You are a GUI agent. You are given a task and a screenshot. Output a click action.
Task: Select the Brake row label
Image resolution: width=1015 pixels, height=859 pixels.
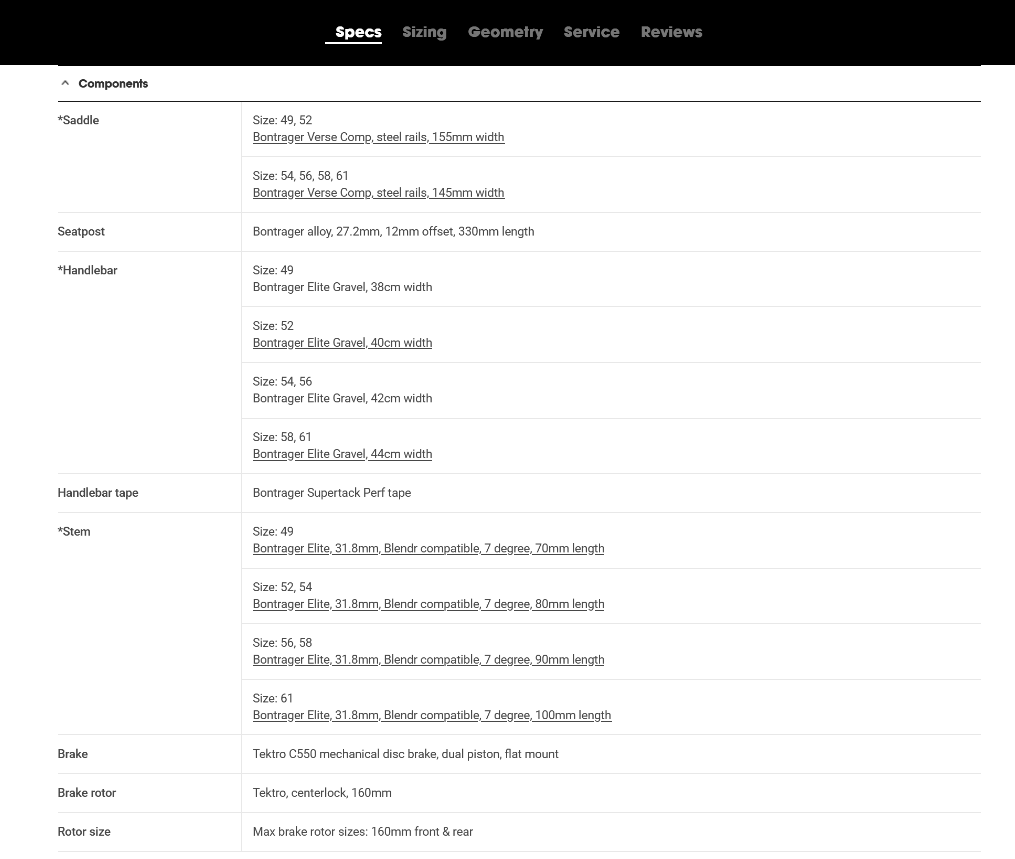click(72, 754)
